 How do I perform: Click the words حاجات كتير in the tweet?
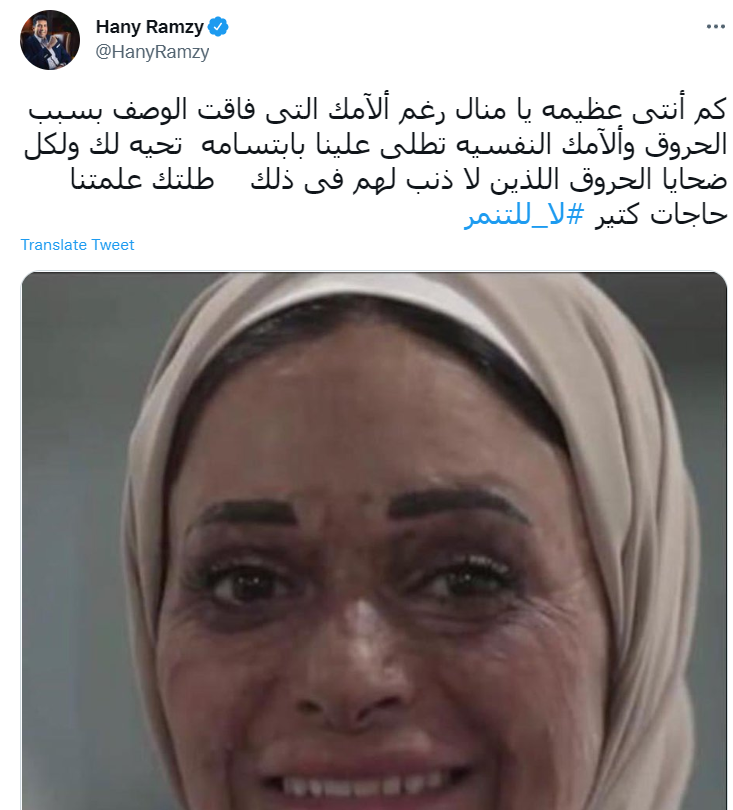point(661,215)
